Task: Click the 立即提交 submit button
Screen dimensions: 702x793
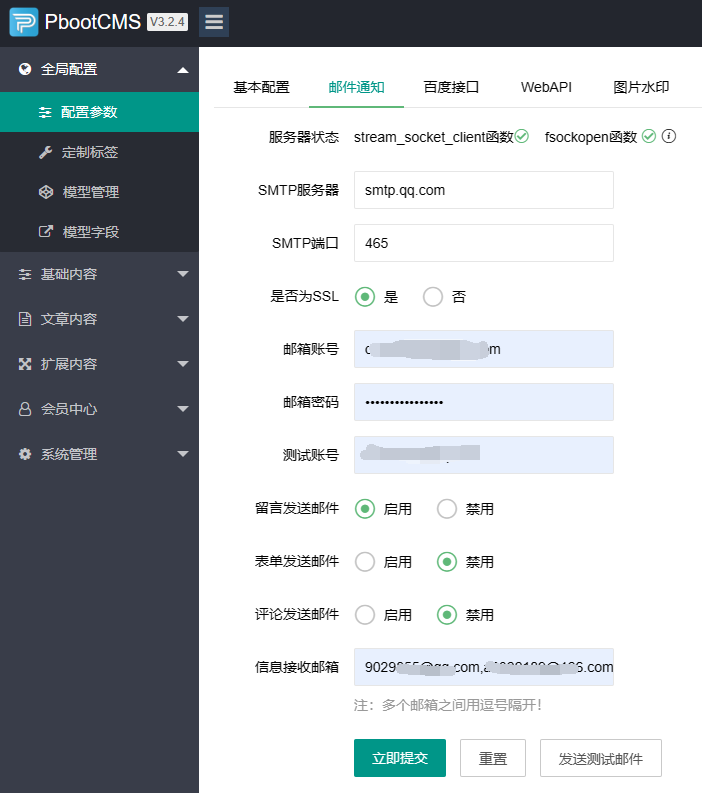Action: pos(400,758)
